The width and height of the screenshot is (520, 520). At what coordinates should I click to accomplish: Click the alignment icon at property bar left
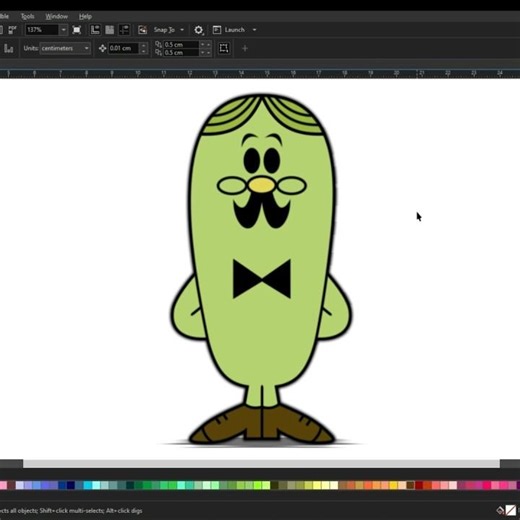pyautogui.click(x=9, y=49)
